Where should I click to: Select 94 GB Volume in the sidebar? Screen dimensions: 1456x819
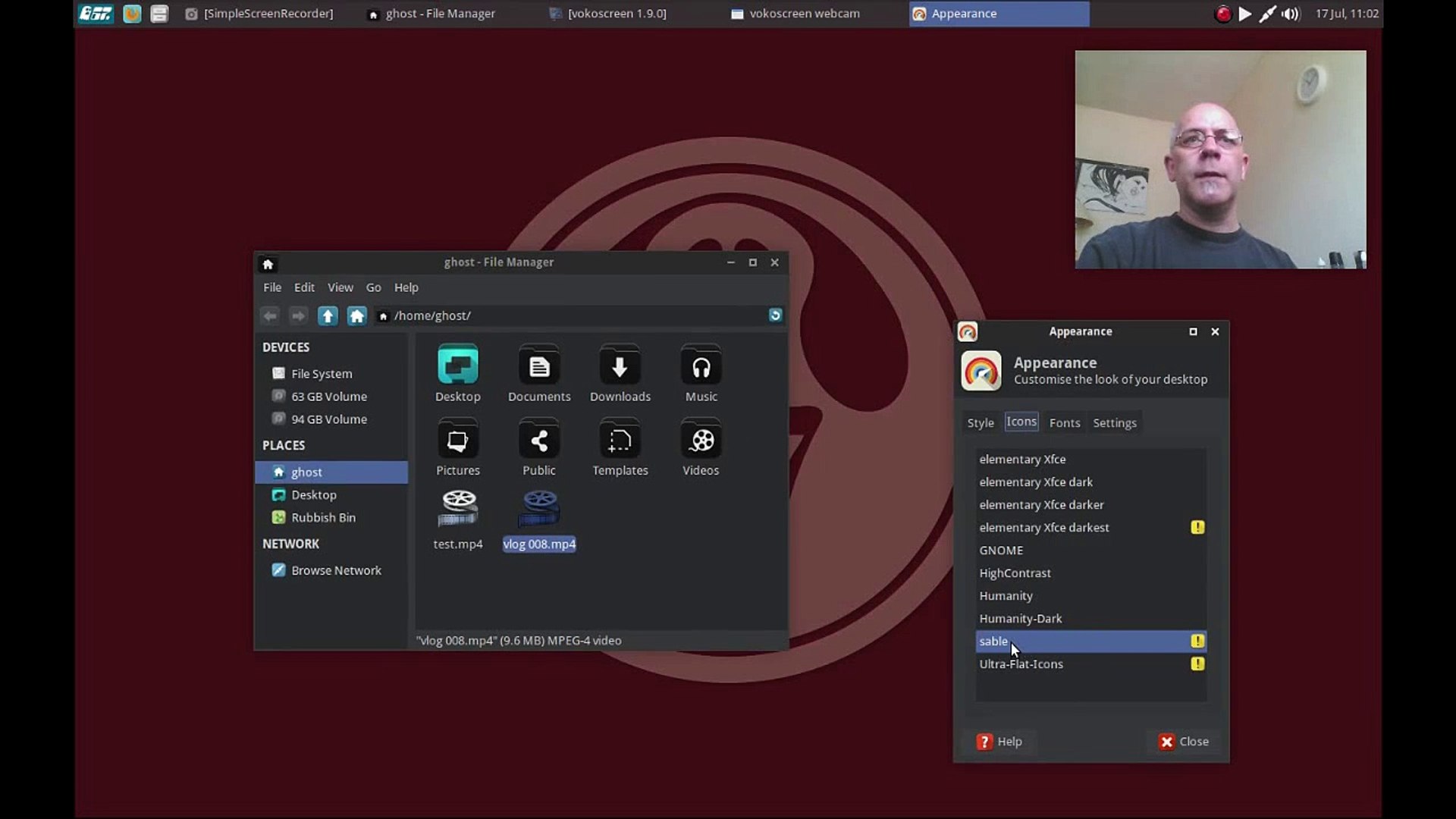(x=331, y=419)
